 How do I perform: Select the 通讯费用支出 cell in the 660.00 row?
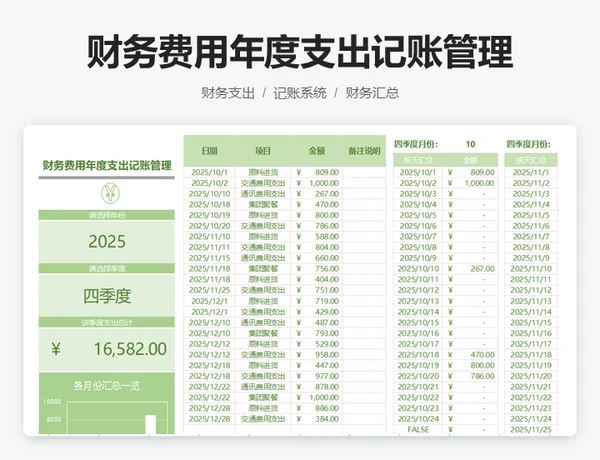point(263,258)
